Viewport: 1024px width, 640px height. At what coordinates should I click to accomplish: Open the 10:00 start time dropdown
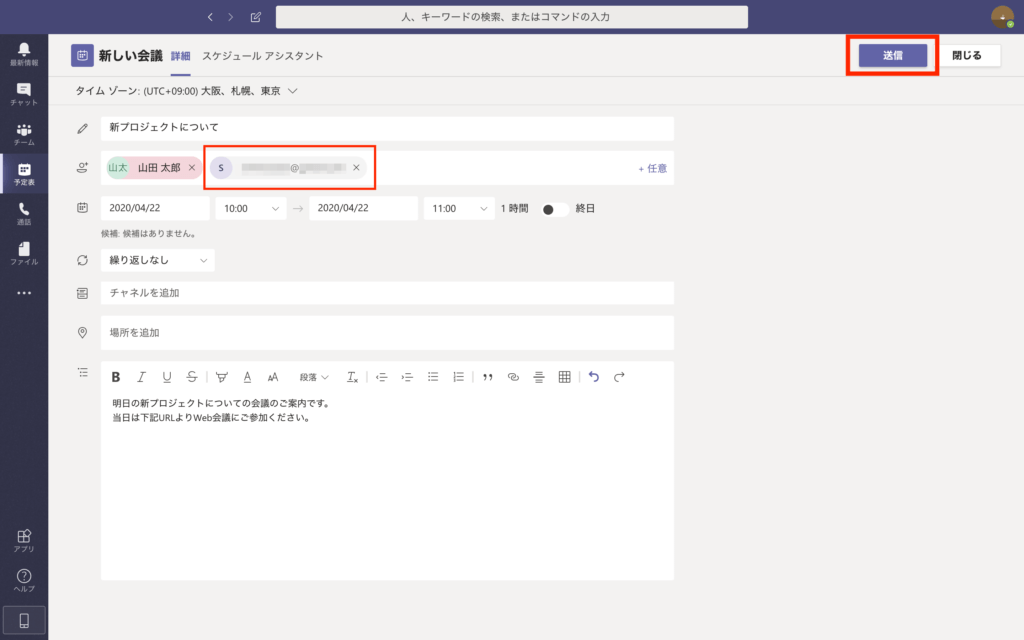click(250, 208)
